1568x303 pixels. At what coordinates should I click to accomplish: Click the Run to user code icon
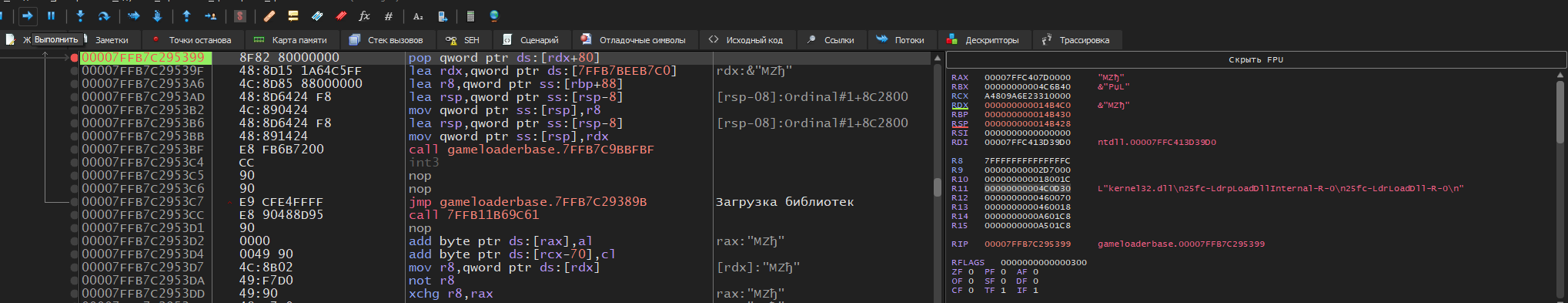tap(210, 15)
